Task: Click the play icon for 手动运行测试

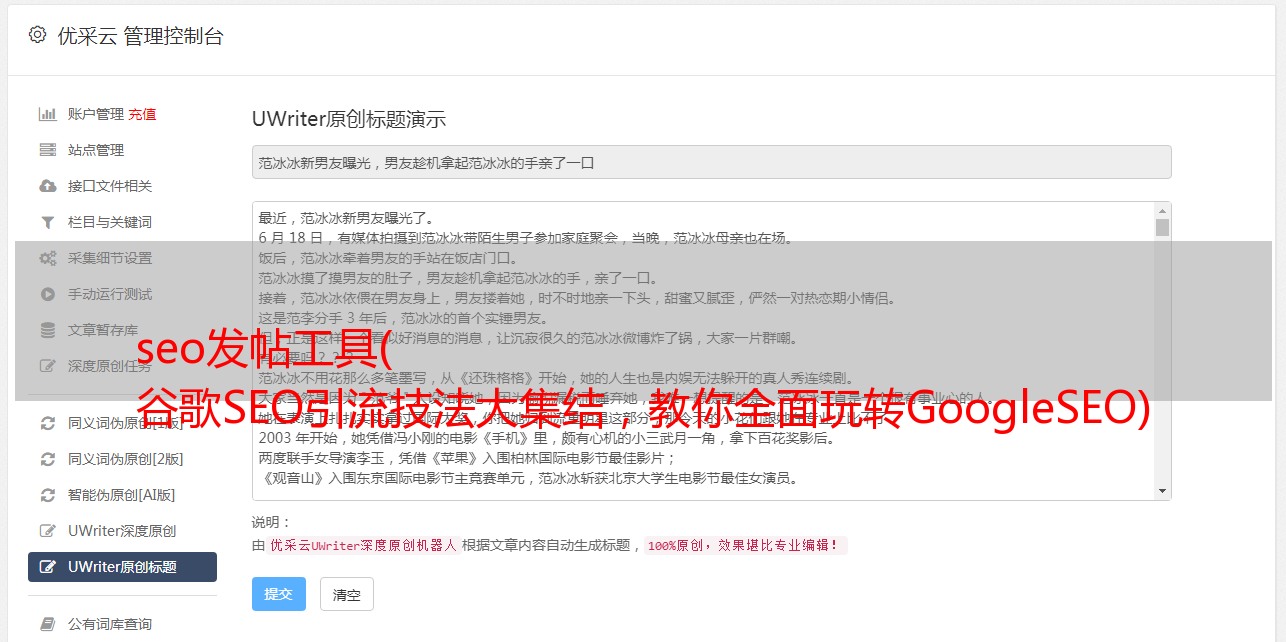Action: pos(47,294)
